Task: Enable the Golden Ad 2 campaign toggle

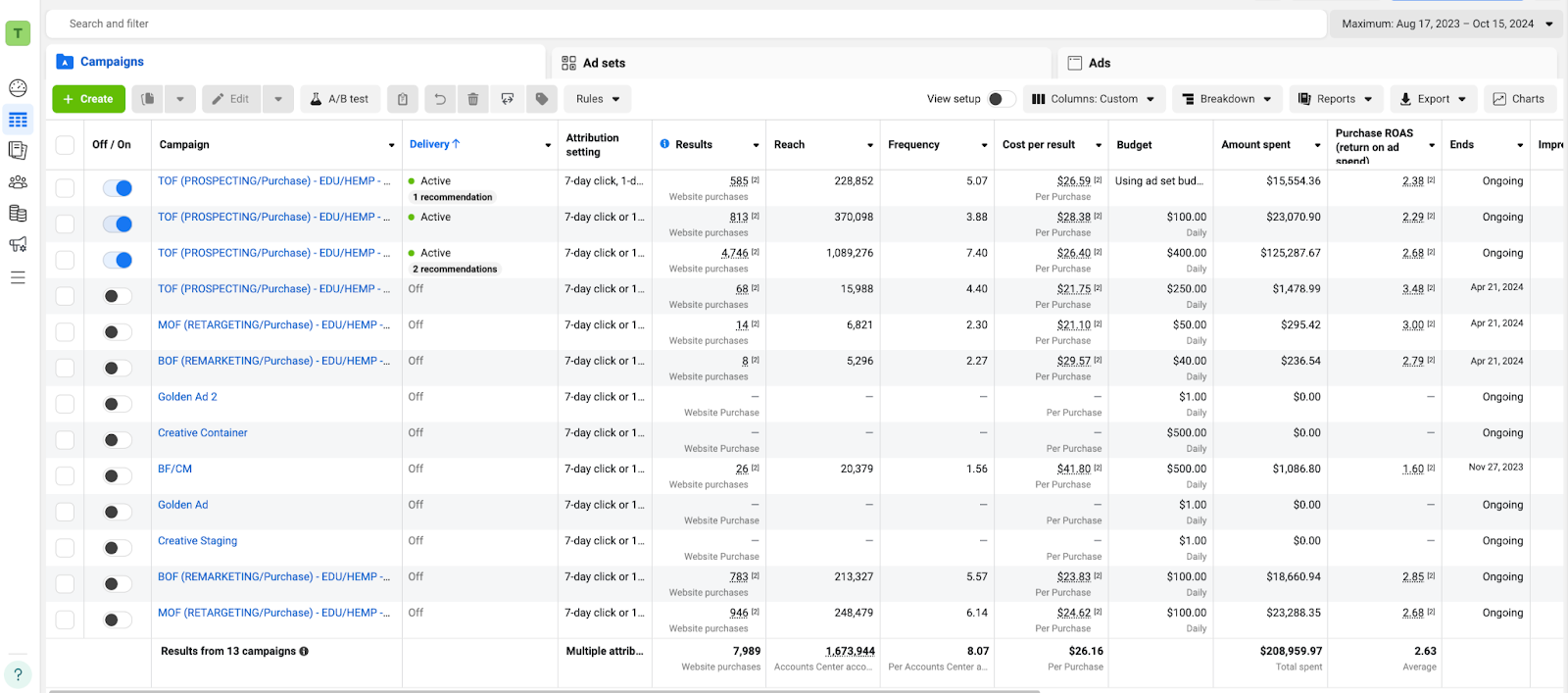Action: coord(118,404)
